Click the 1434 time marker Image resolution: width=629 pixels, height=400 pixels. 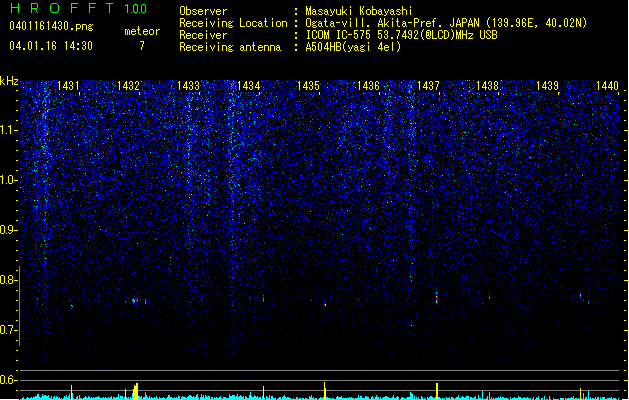[x=248, y=86]
